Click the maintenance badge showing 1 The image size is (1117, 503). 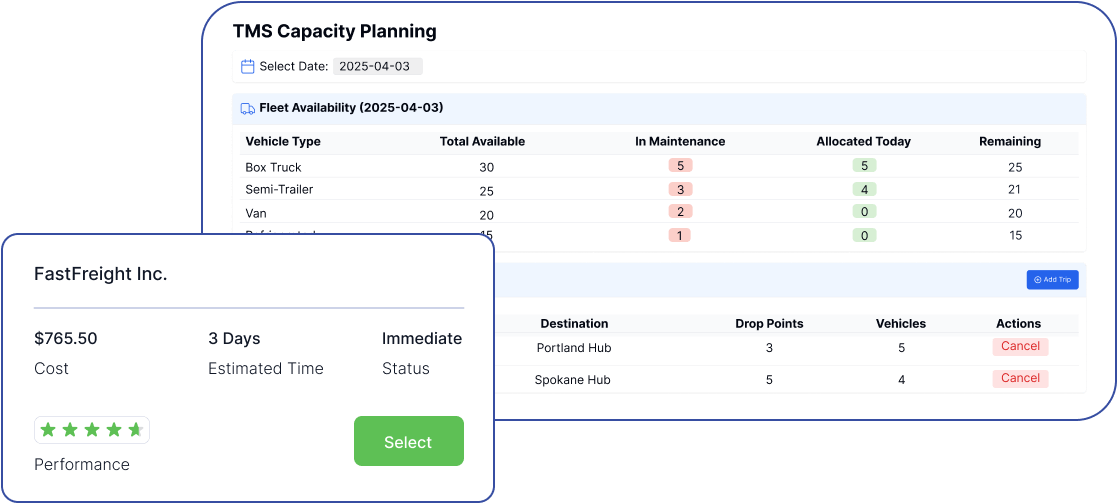[680, 235]
